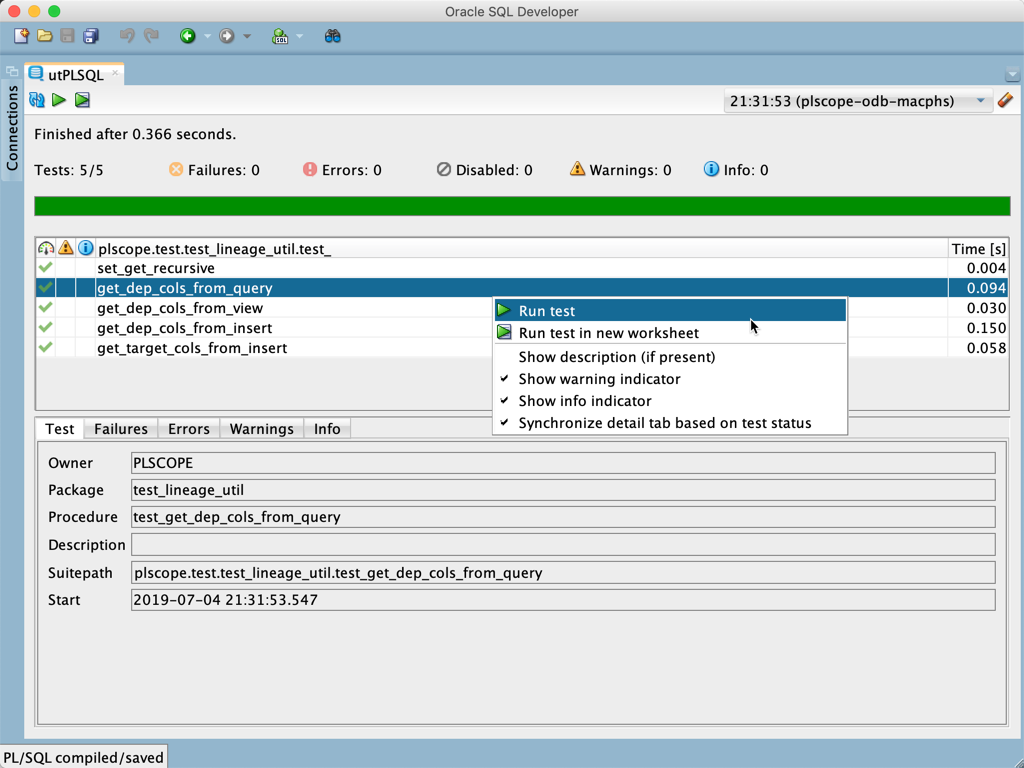
Task: Open a new SQL Worksheet via toolbar icon
Action: [x=278, y=35]
